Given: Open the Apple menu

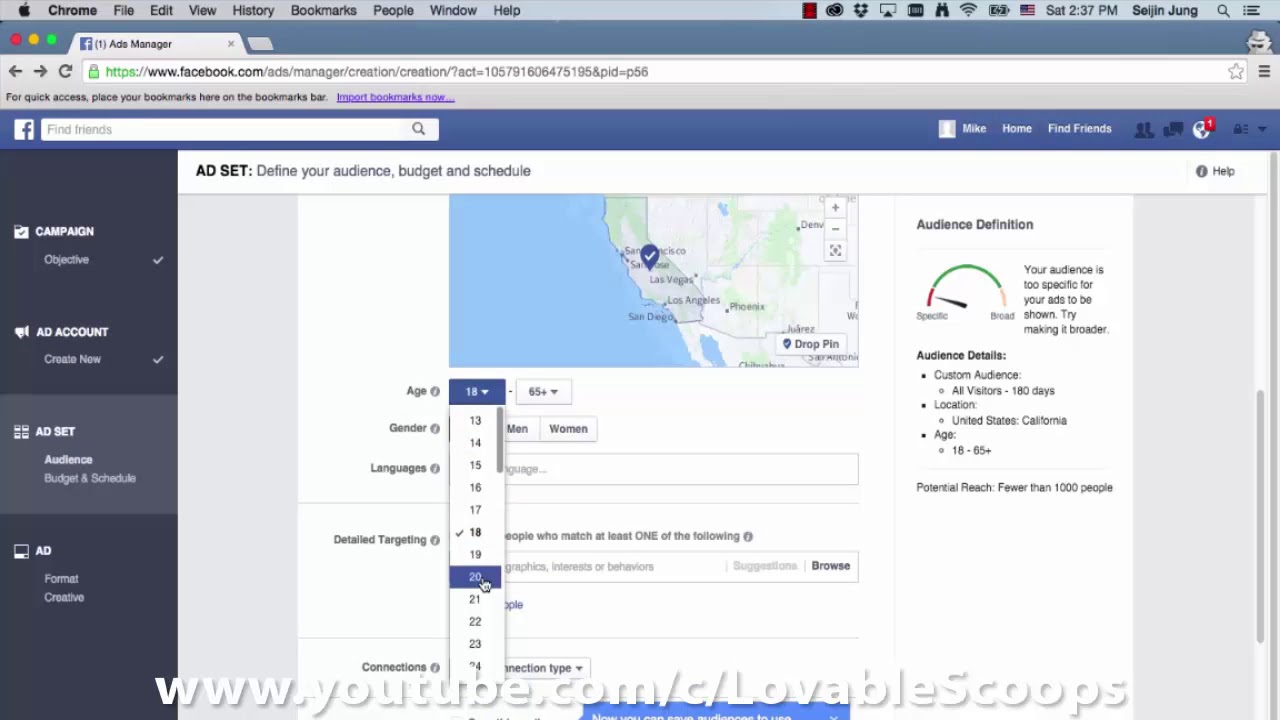Looking at the screenshot, I should (x=24, y=10).
